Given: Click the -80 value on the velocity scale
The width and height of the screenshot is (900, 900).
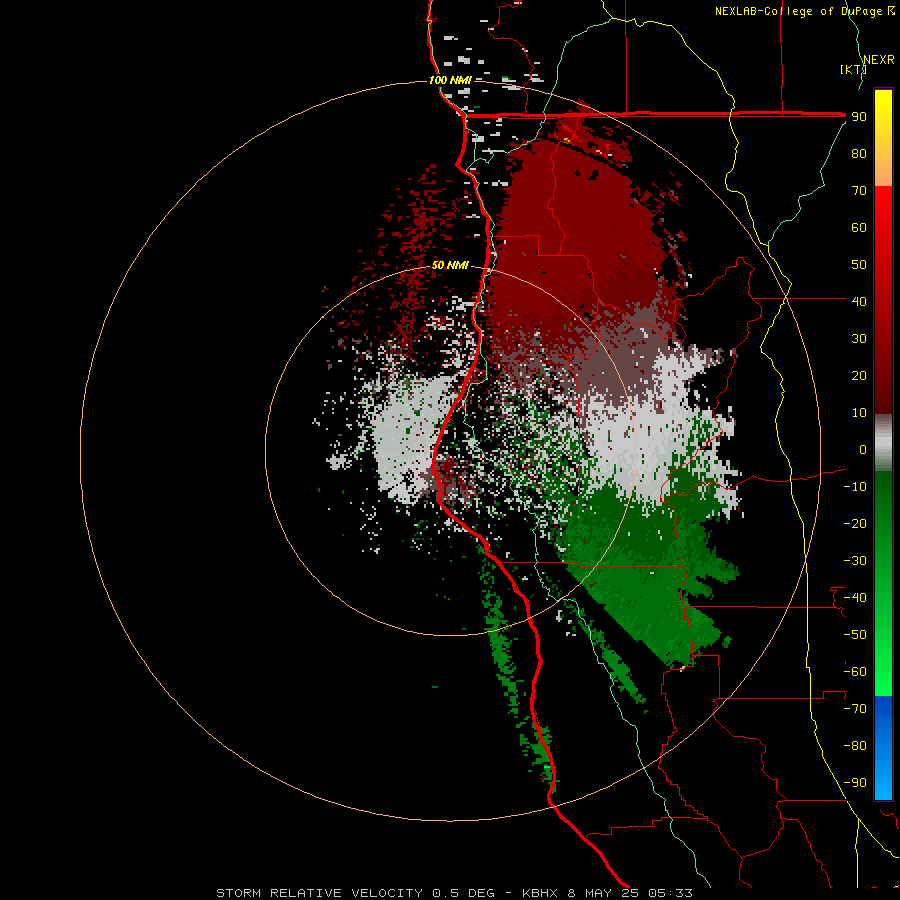Looking at the screenshot, I should tap(855, 746).
